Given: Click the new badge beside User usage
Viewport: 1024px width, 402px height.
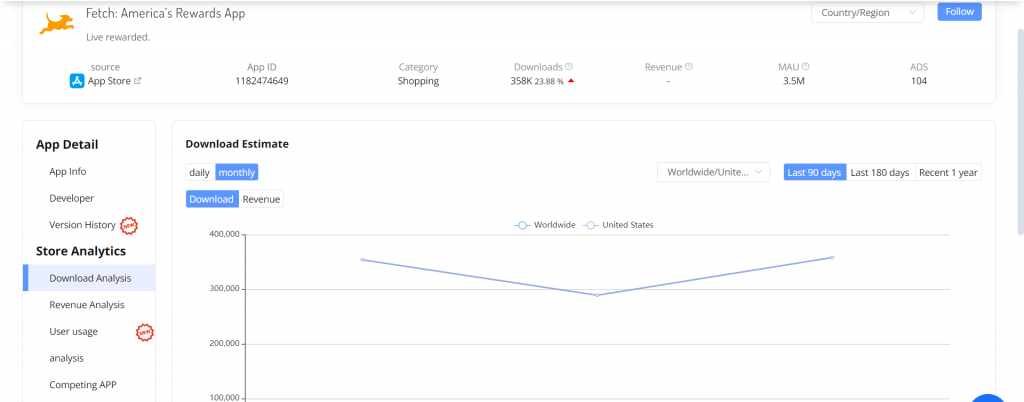Looking at the screenshot, I should (145, 331).
